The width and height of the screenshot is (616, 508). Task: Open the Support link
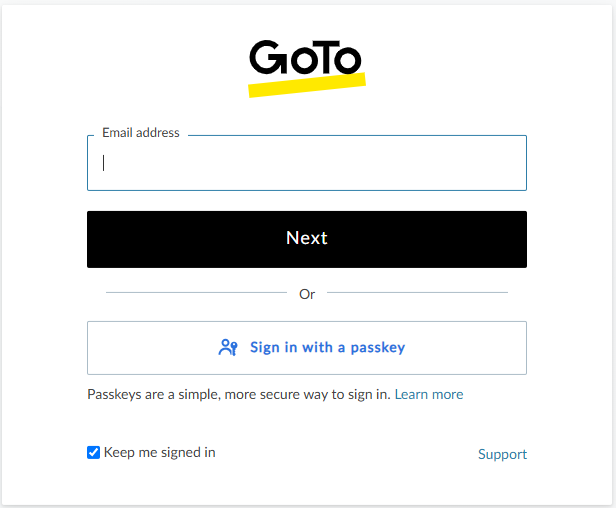[502, 454]
